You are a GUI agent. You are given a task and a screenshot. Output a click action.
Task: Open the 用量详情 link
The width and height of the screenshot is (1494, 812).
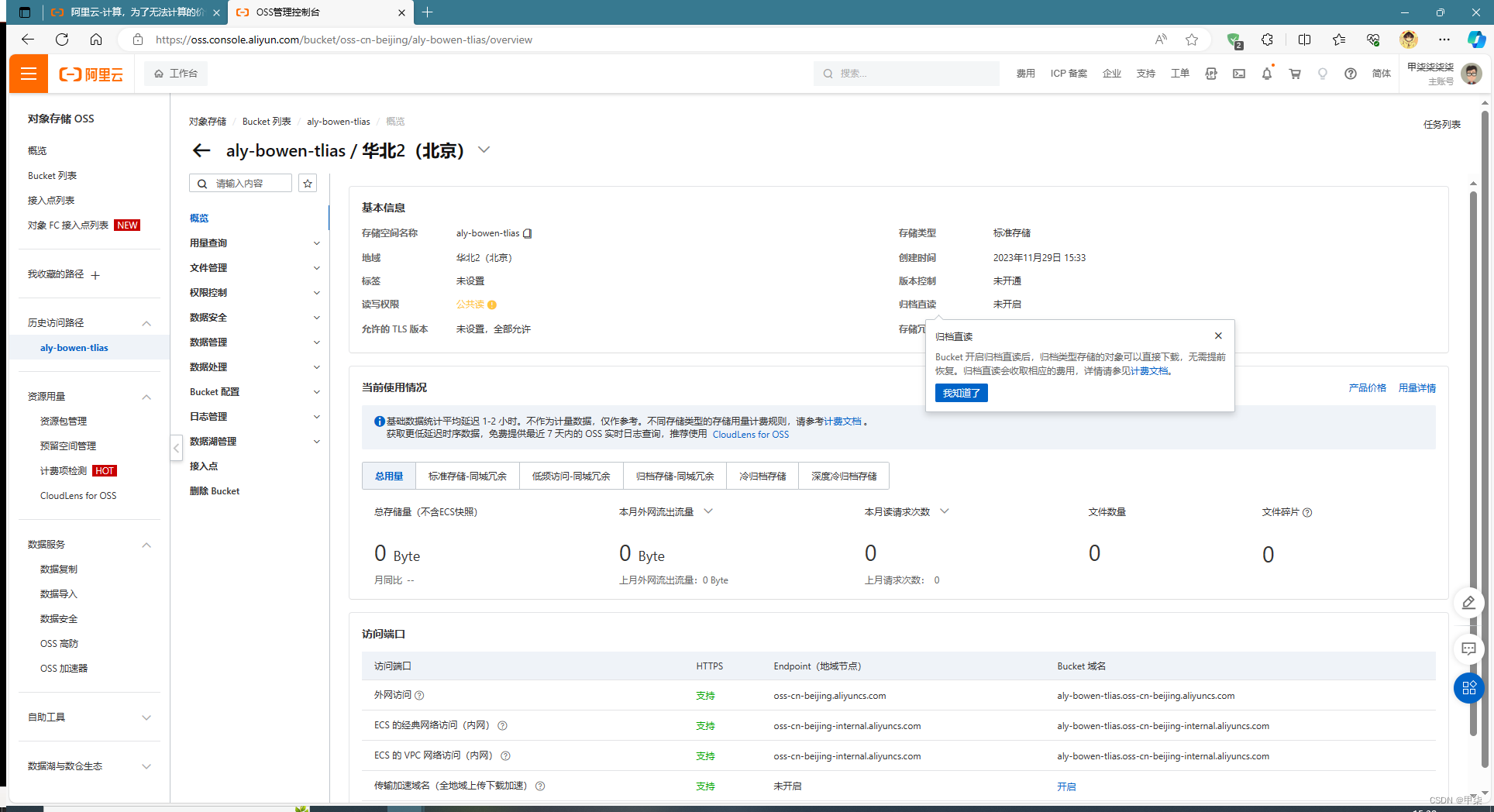1417,388
